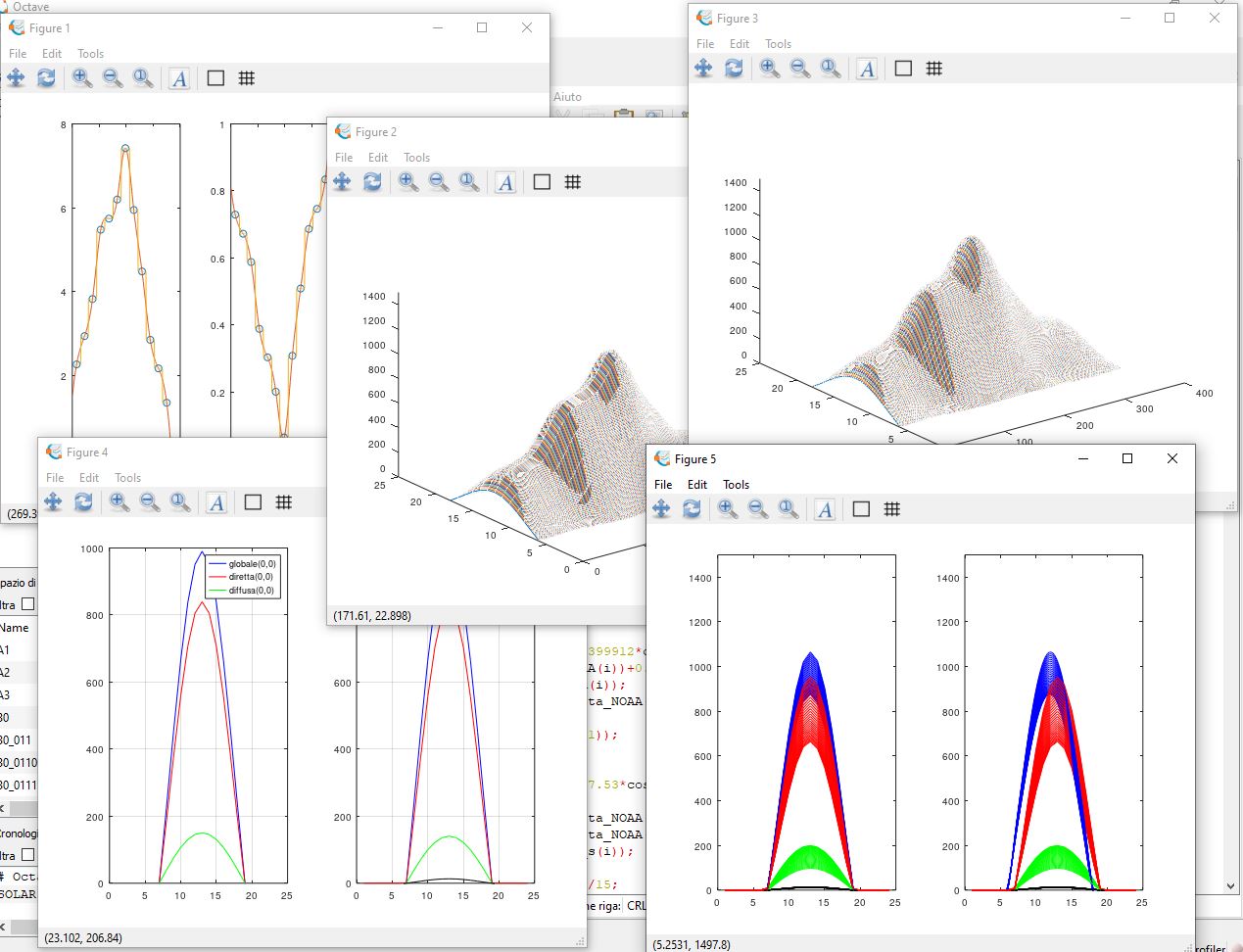
Task: Select Insert Text tool in Figure 3
Action: [x=867, y=69]
